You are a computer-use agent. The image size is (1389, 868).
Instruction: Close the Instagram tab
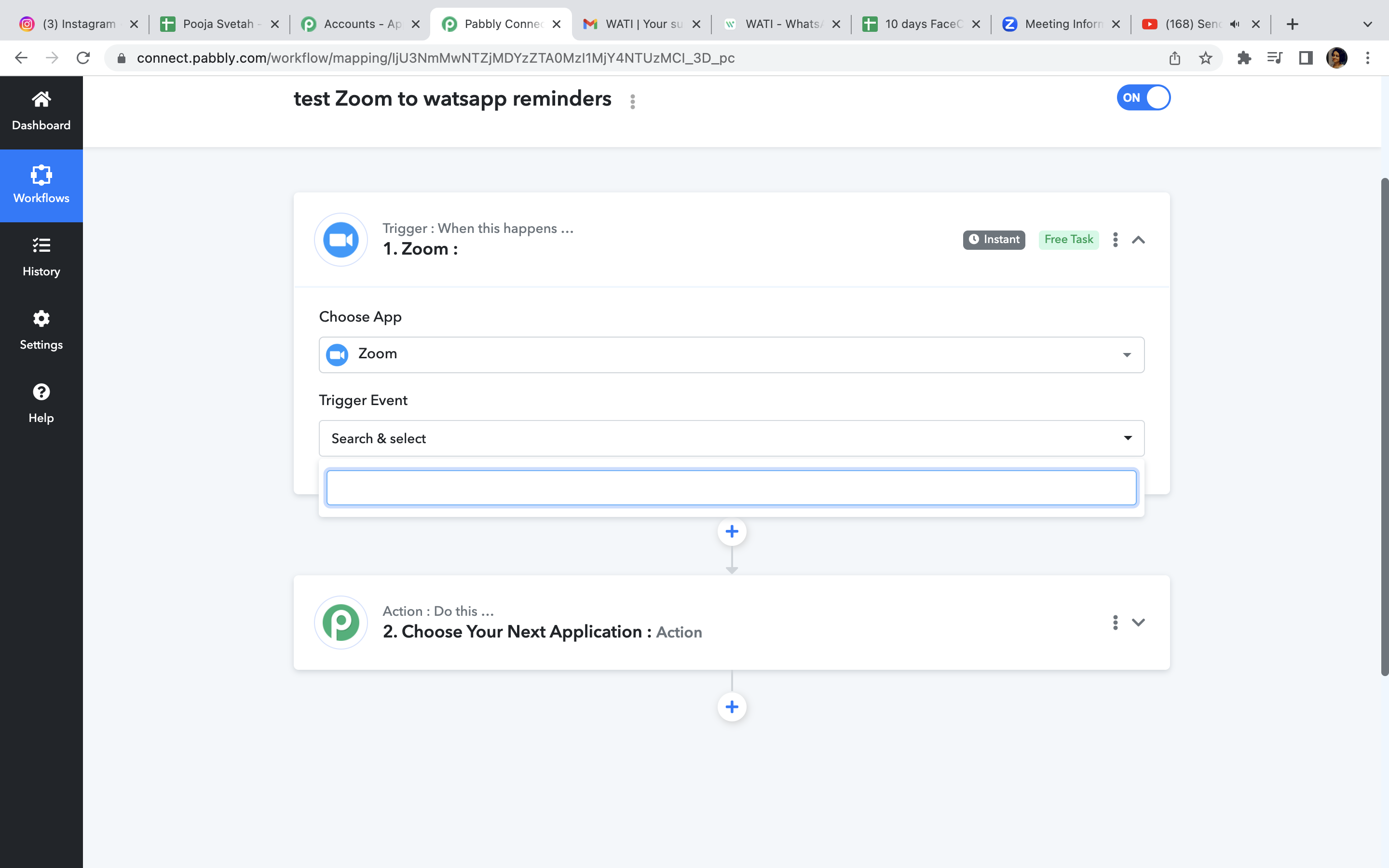(x=134, y=24)
